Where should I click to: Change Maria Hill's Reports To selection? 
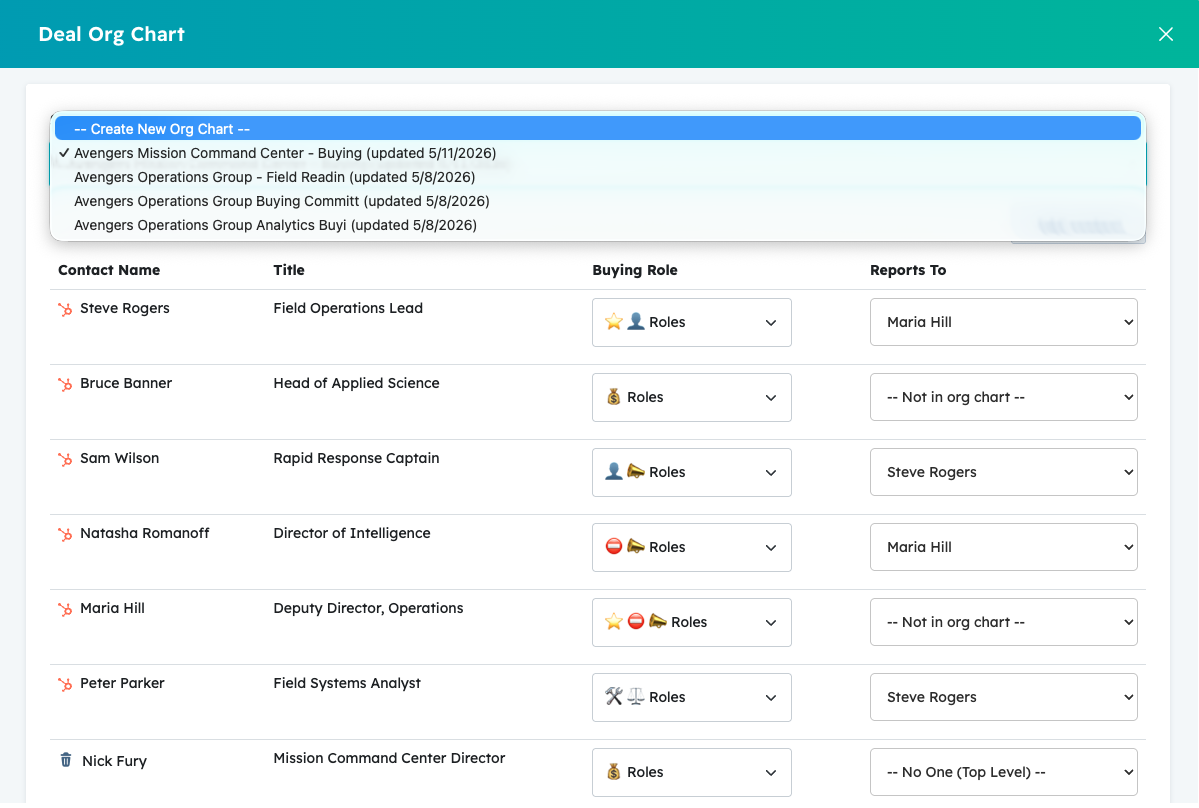click(1003, 621)
